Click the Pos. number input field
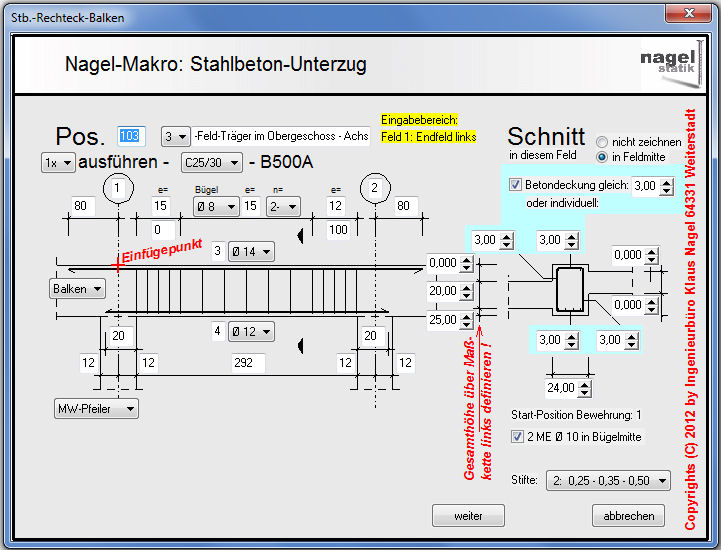721x550 pixels. [x=132, y=136]
